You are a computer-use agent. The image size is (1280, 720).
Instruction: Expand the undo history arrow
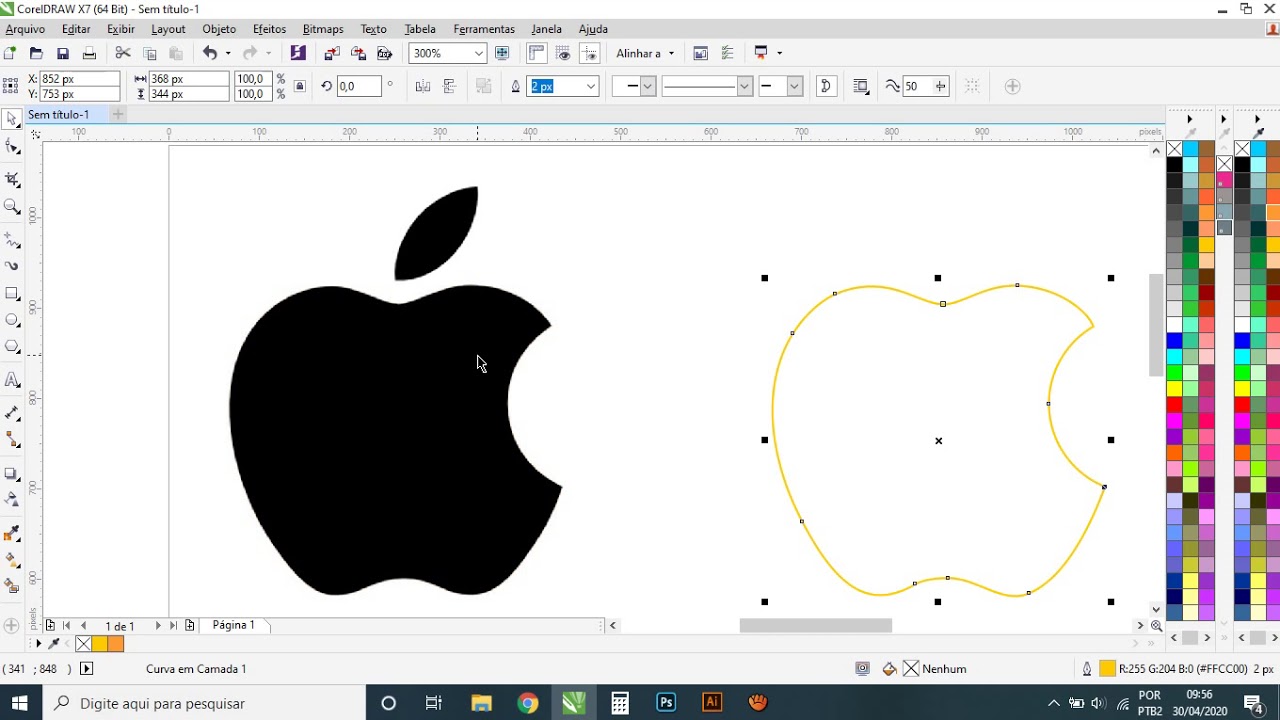click(227, 53)
